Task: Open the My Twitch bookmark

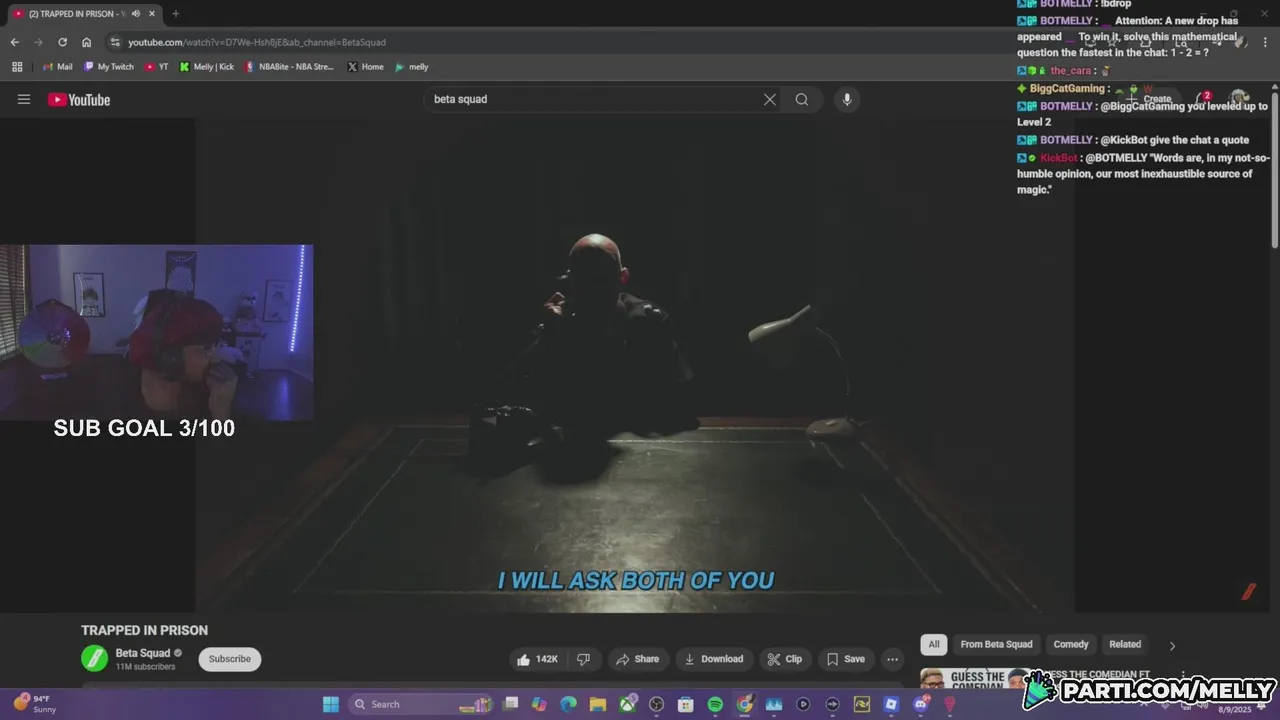Action: (x=109, y=67)
